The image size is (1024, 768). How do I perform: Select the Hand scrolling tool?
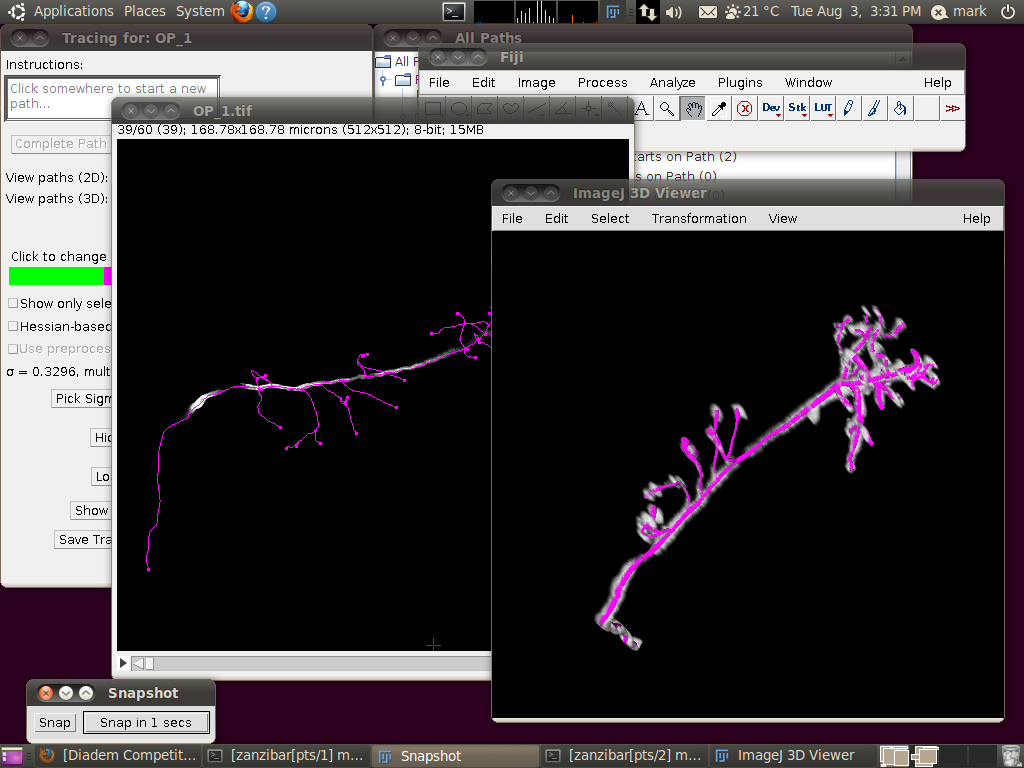pos(693,108)
